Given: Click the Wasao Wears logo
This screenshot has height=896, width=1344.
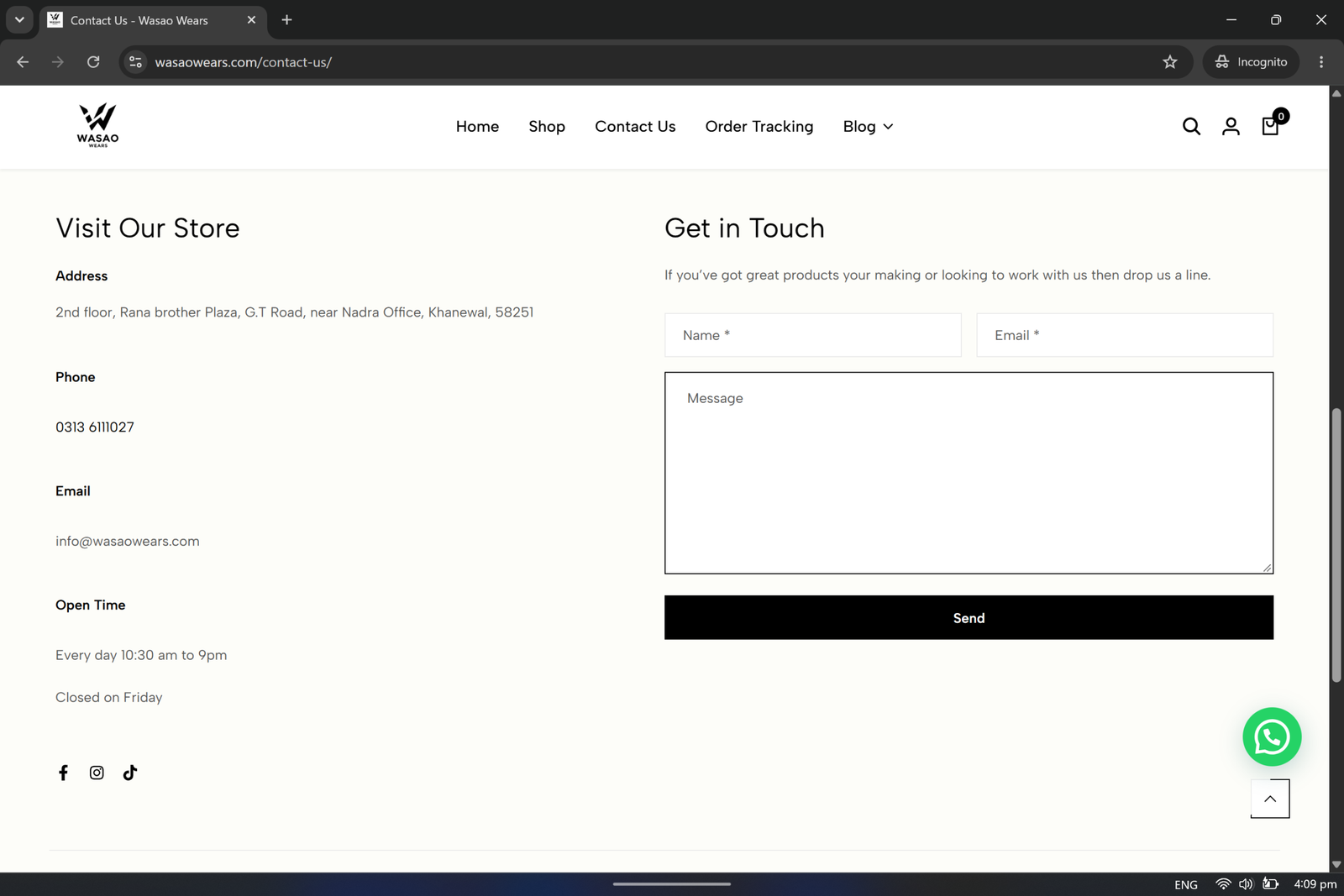Looking at the screenshot, I should pyautogui.click(x=97, y=126).
